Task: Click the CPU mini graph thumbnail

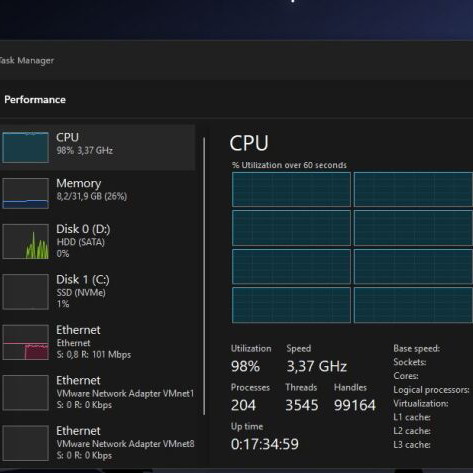Action: click(x=25, y=147)
